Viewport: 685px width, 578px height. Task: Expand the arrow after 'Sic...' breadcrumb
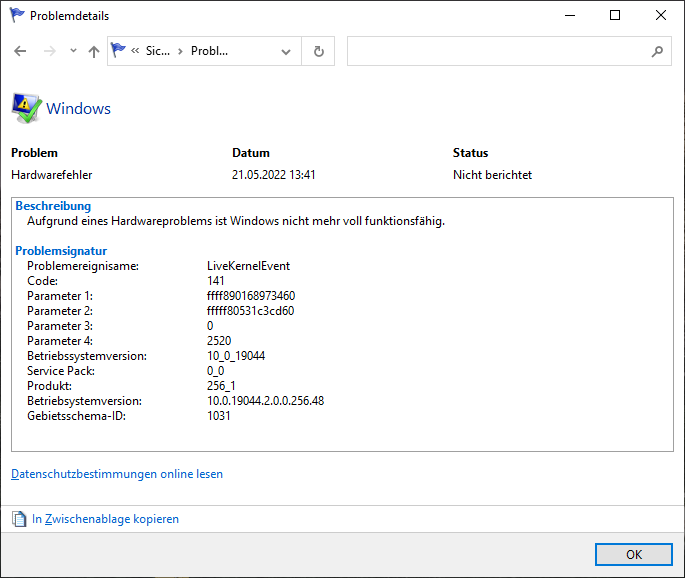(x=180, y=52)
